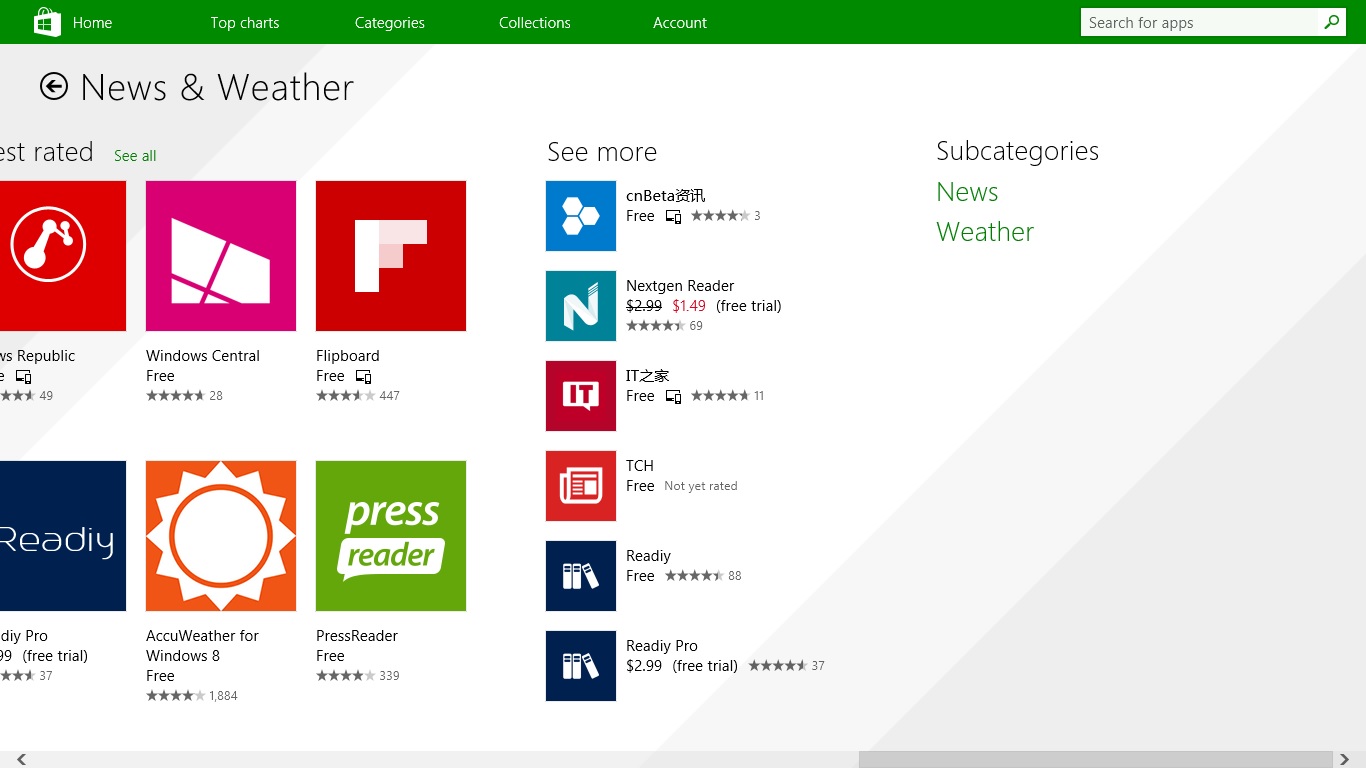Click the Windows Central app name

203,356
